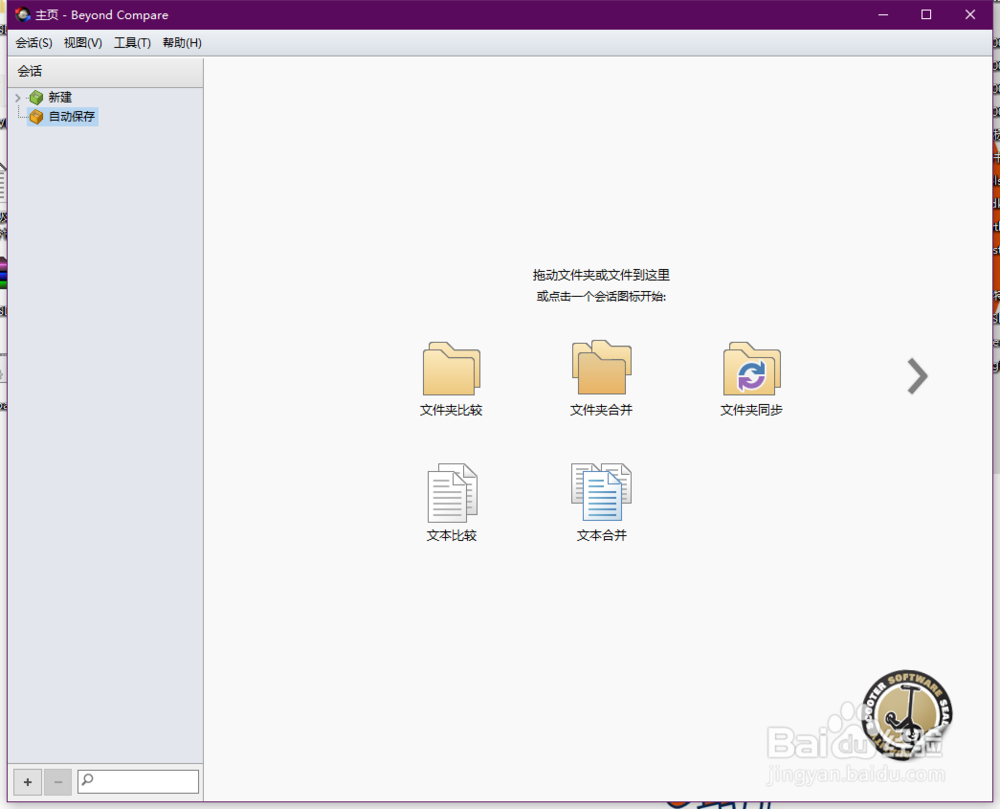Add a new session with plus button
The image size is (1000, 809).
tap(27, 782)
